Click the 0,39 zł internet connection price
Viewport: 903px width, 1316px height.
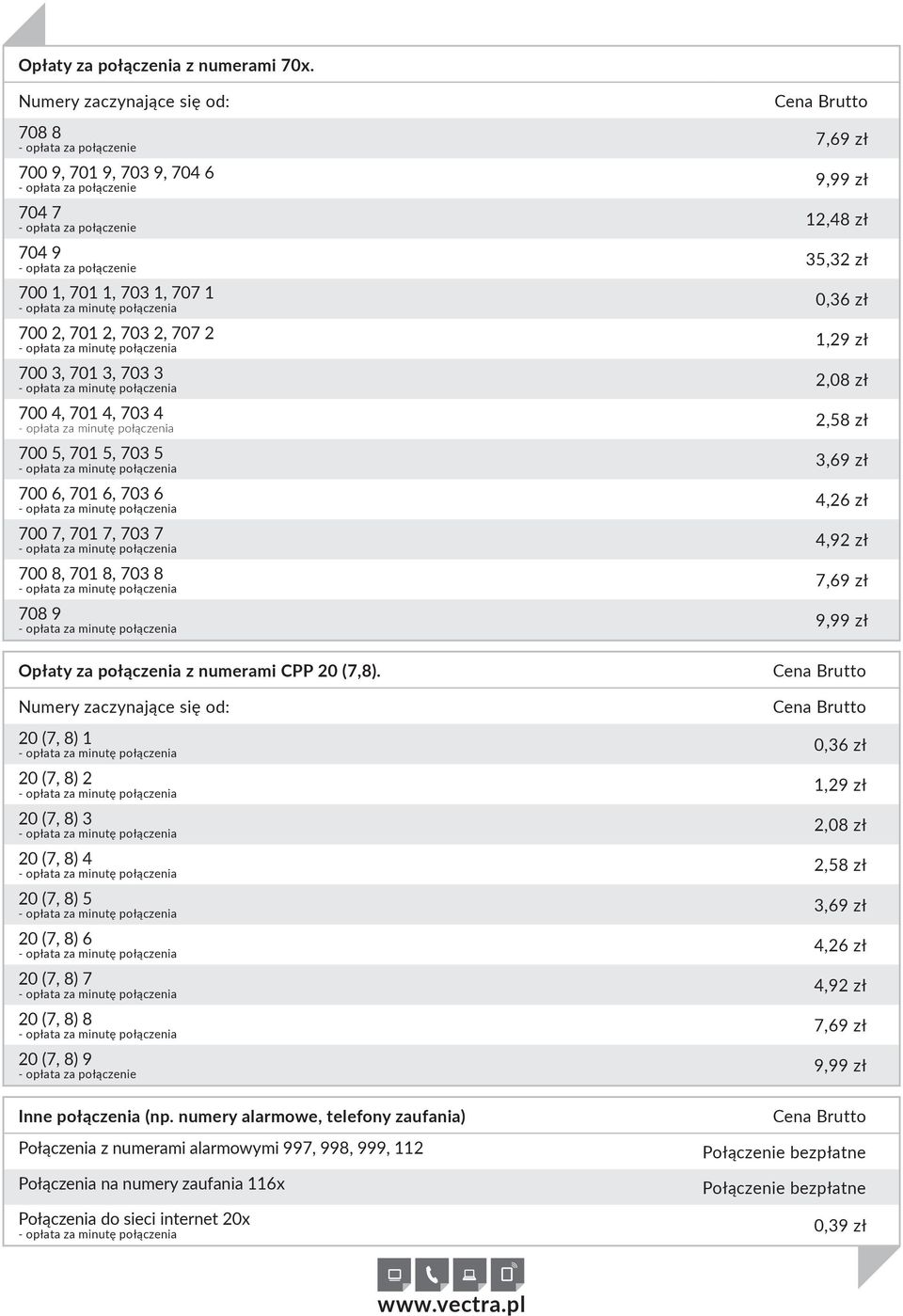point(840,1226)
